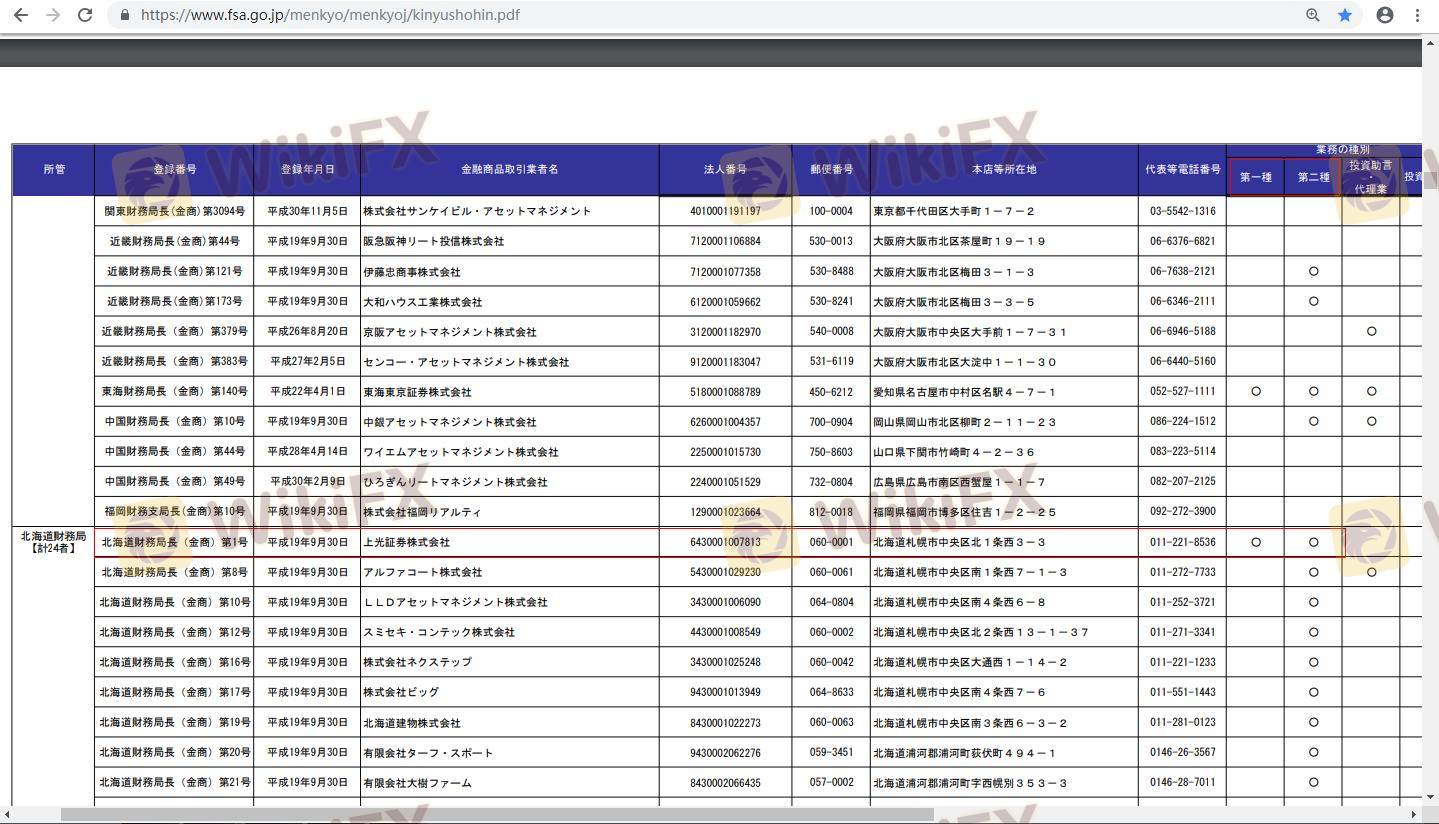Select 有限会社ターフ・スポート cell
The image size is (1439, 824).
(x=510, y=752)
